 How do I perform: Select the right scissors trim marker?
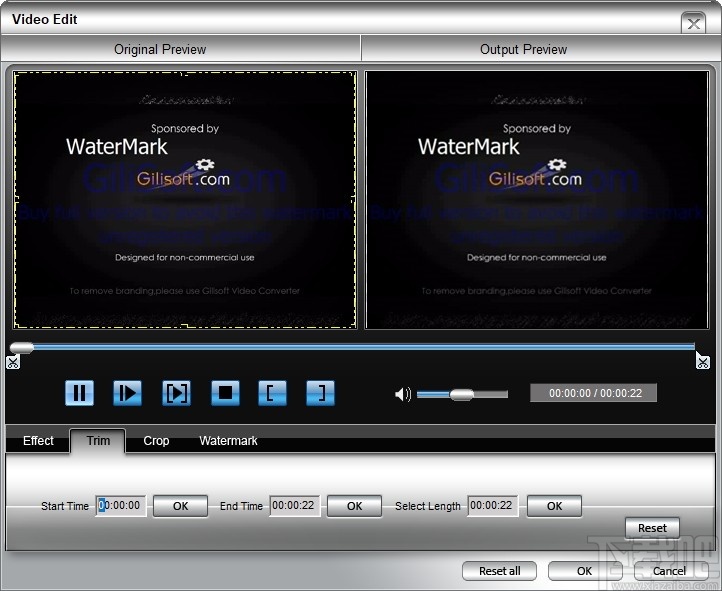coord(702,361)
